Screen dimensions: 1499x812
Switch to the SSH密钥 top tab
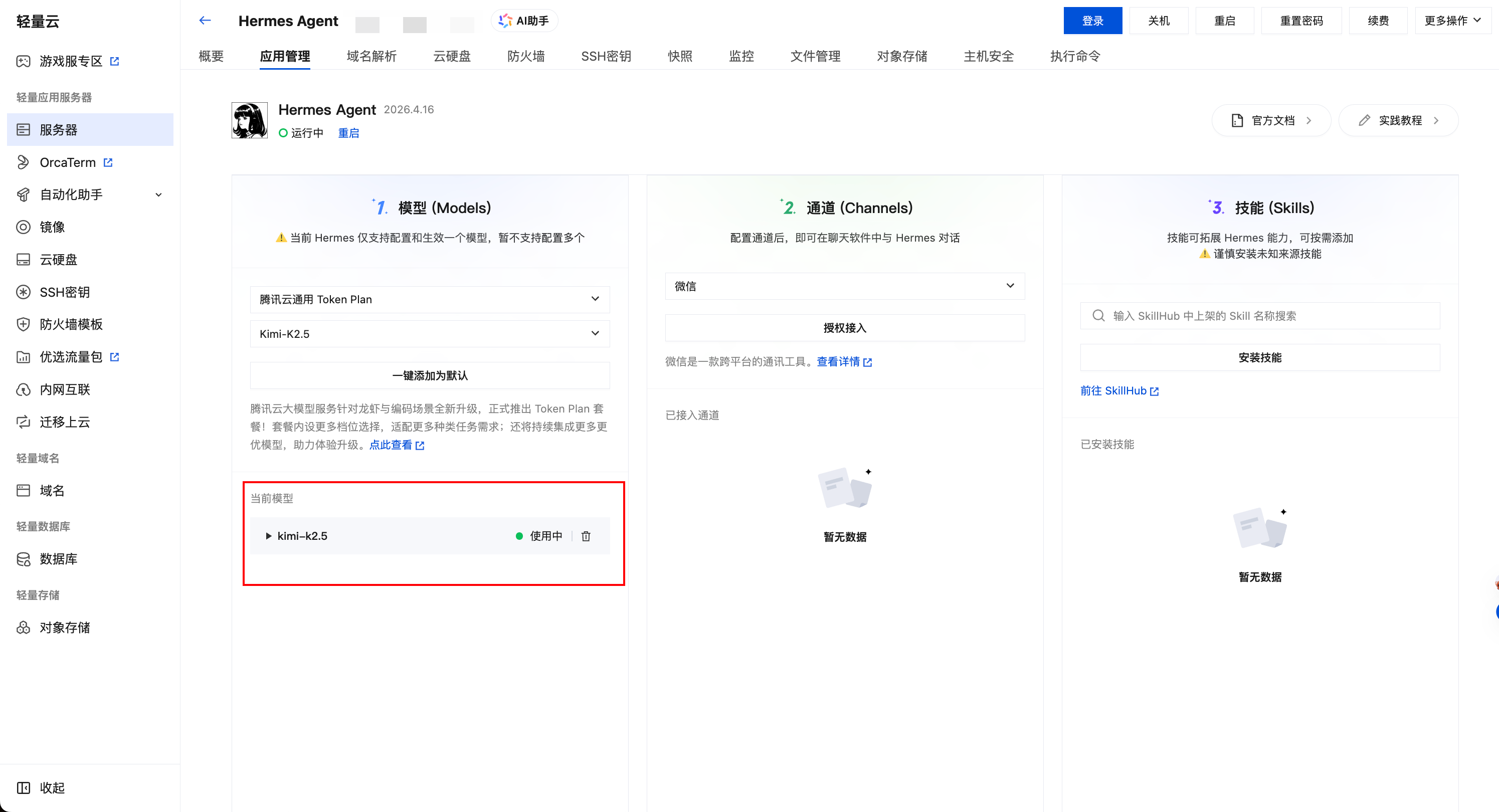pyautogui.click(x=606, y=56)
